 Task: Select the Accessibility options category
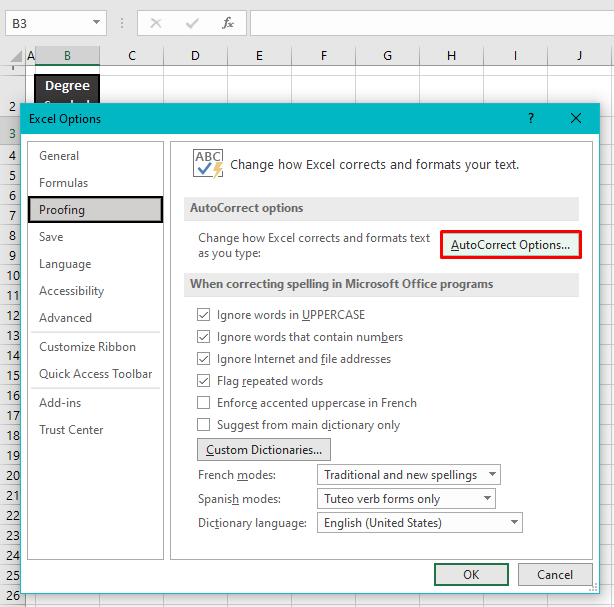point(96,291)
